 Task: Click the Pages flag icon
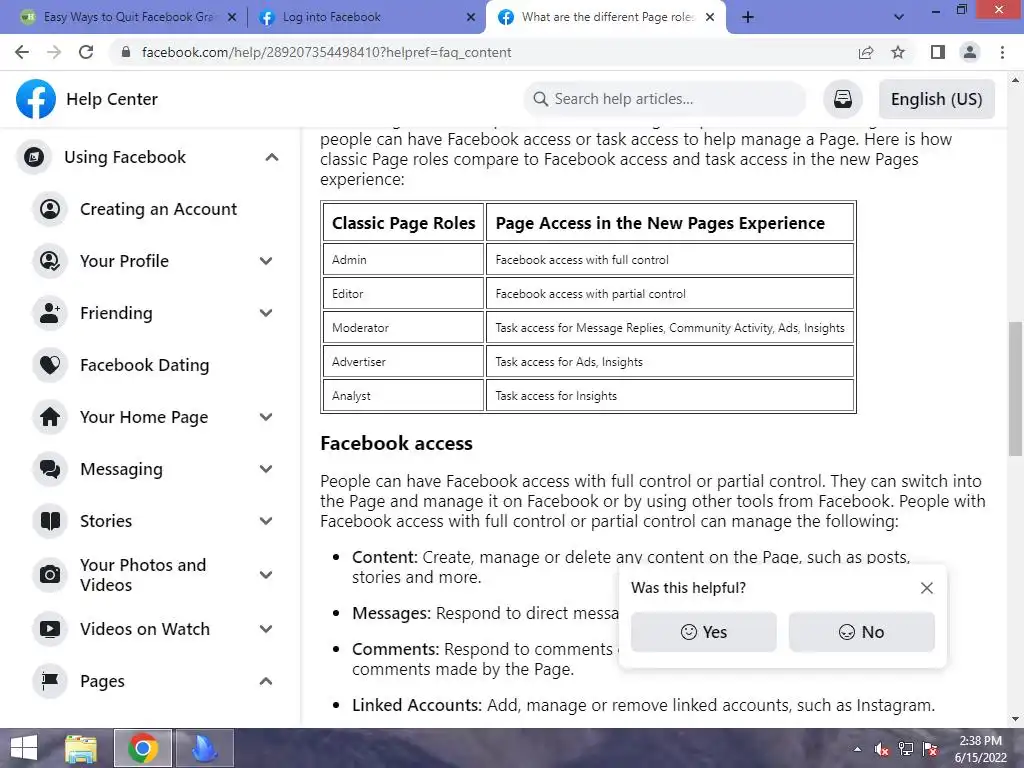click(50, 680)
